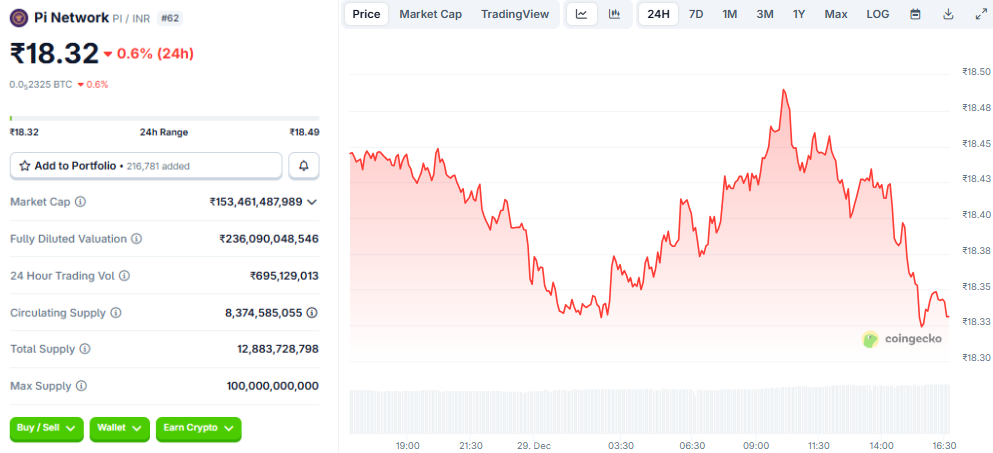Switch to candlestick chart icon

pyautogui.click(x=614, y=14)
